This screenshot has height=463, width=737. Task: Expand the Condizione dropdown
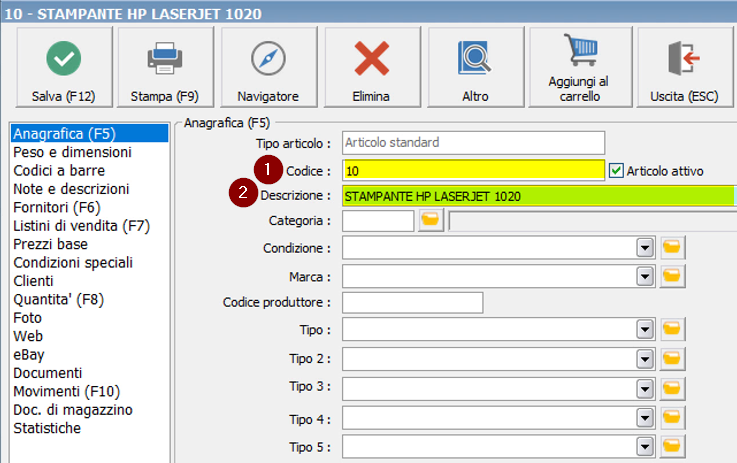point(645,248)
